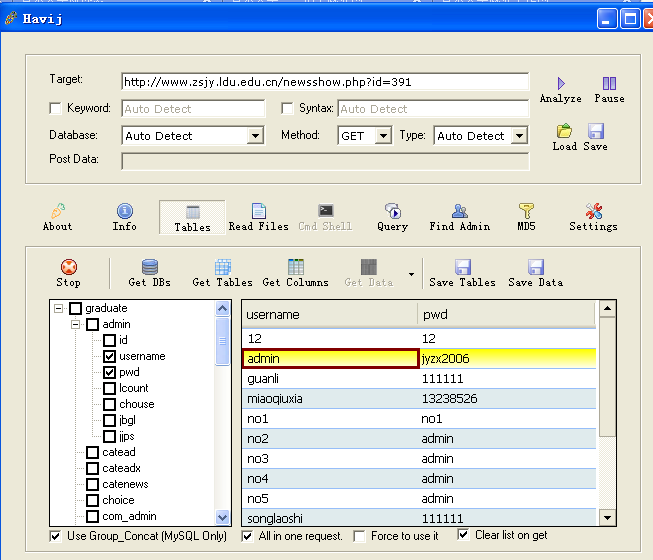Click the Keyword Auto Detect field

193,109
